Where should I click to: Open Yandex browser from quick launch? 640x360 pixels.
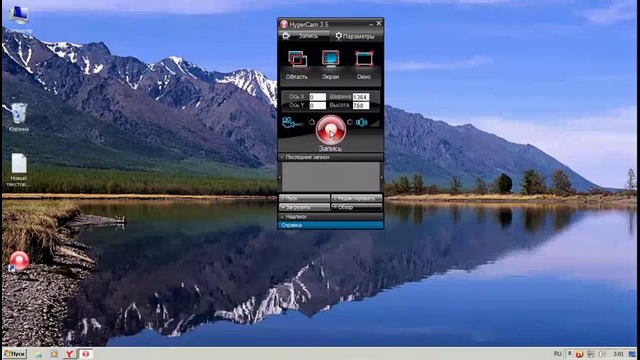pyautogui.click(x=69, y=354)
